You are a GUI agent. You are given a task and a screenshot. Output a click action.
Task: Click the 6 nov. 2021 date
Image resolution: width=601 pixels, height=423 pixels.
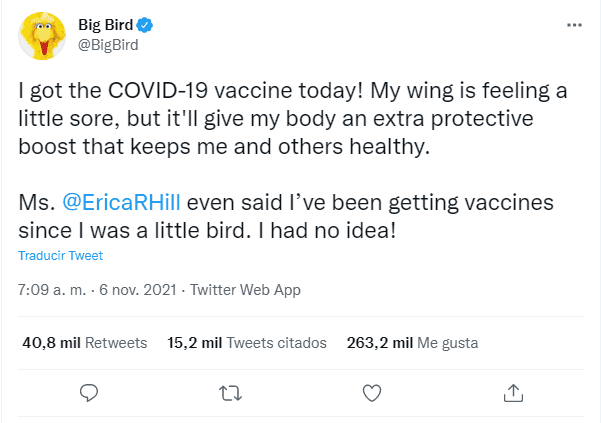(140, 290)
